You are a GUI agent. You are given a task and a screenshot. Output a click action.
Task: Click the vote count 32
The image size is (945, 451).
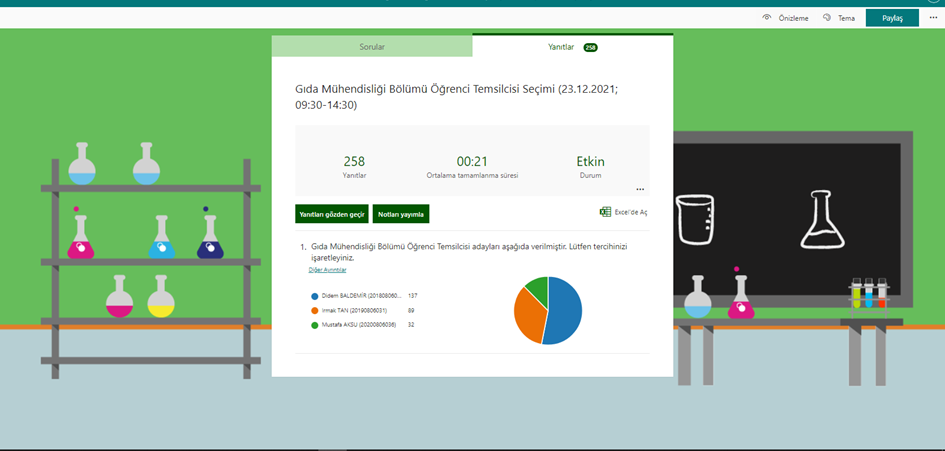click(x=411, y=325)
